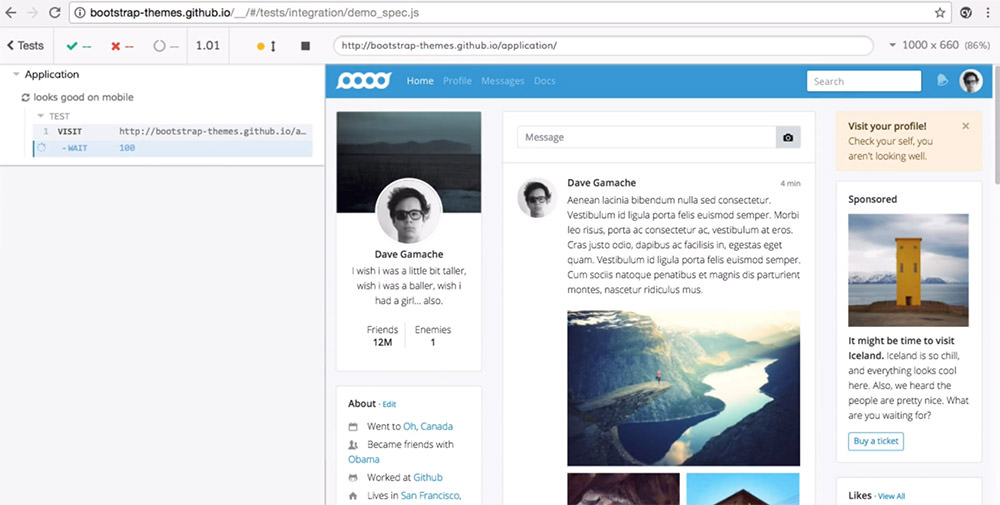Click the home icon beside Lives in
This screenshot has width=1000, height=505.
pyautogui.click(x=353, y=495)
